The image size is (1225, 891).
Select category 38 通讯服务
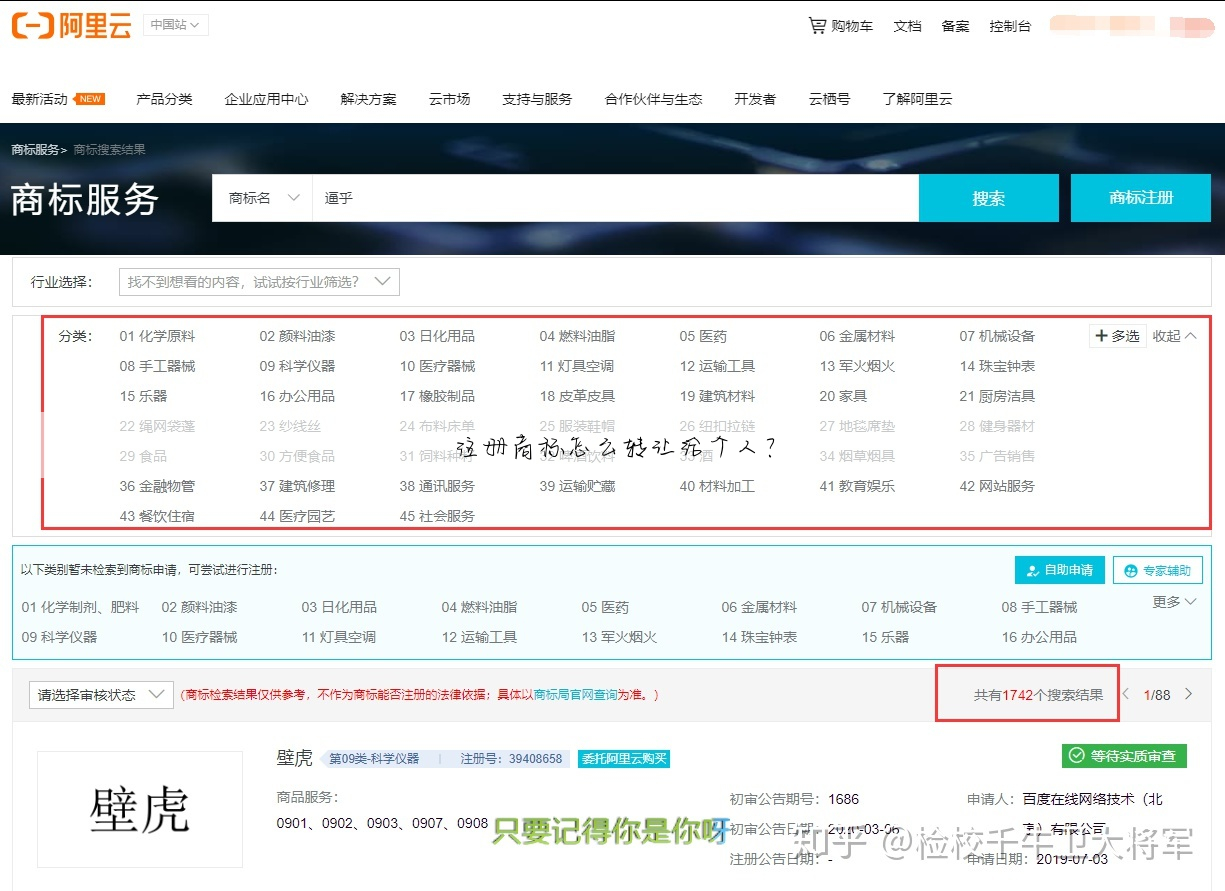437,486
